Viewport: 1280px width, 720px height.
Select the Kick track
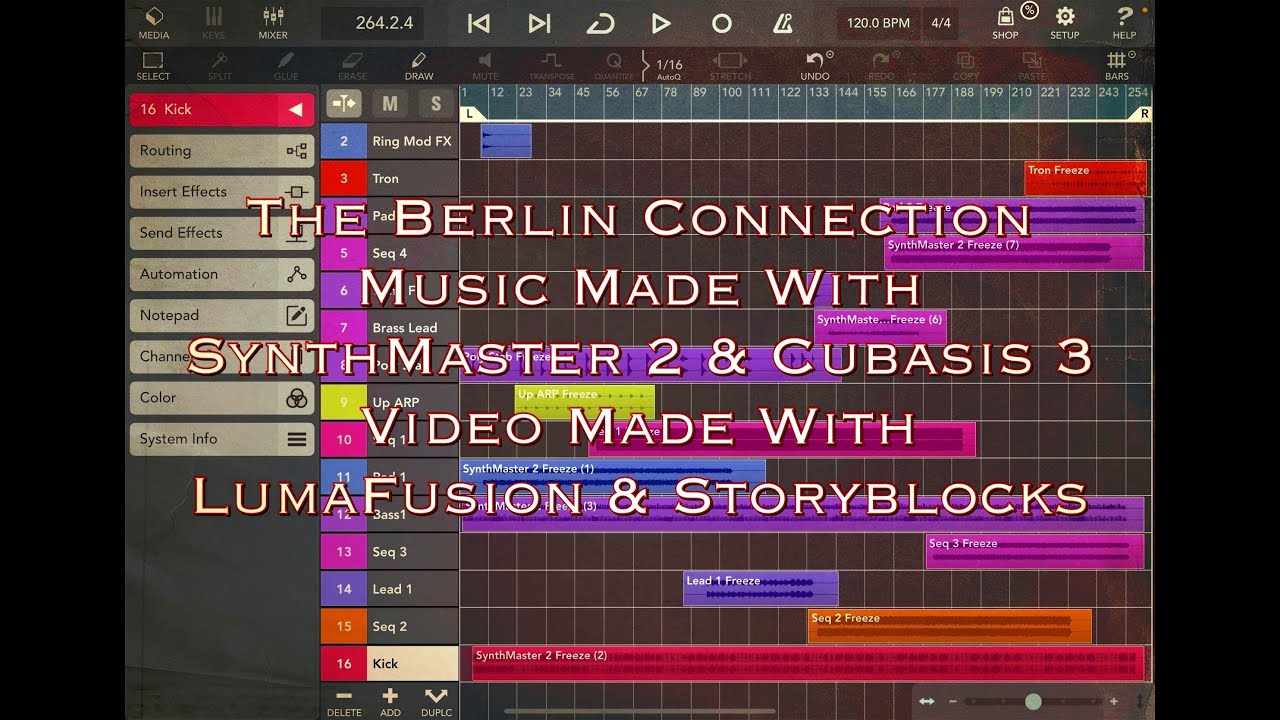click(389, 663)
